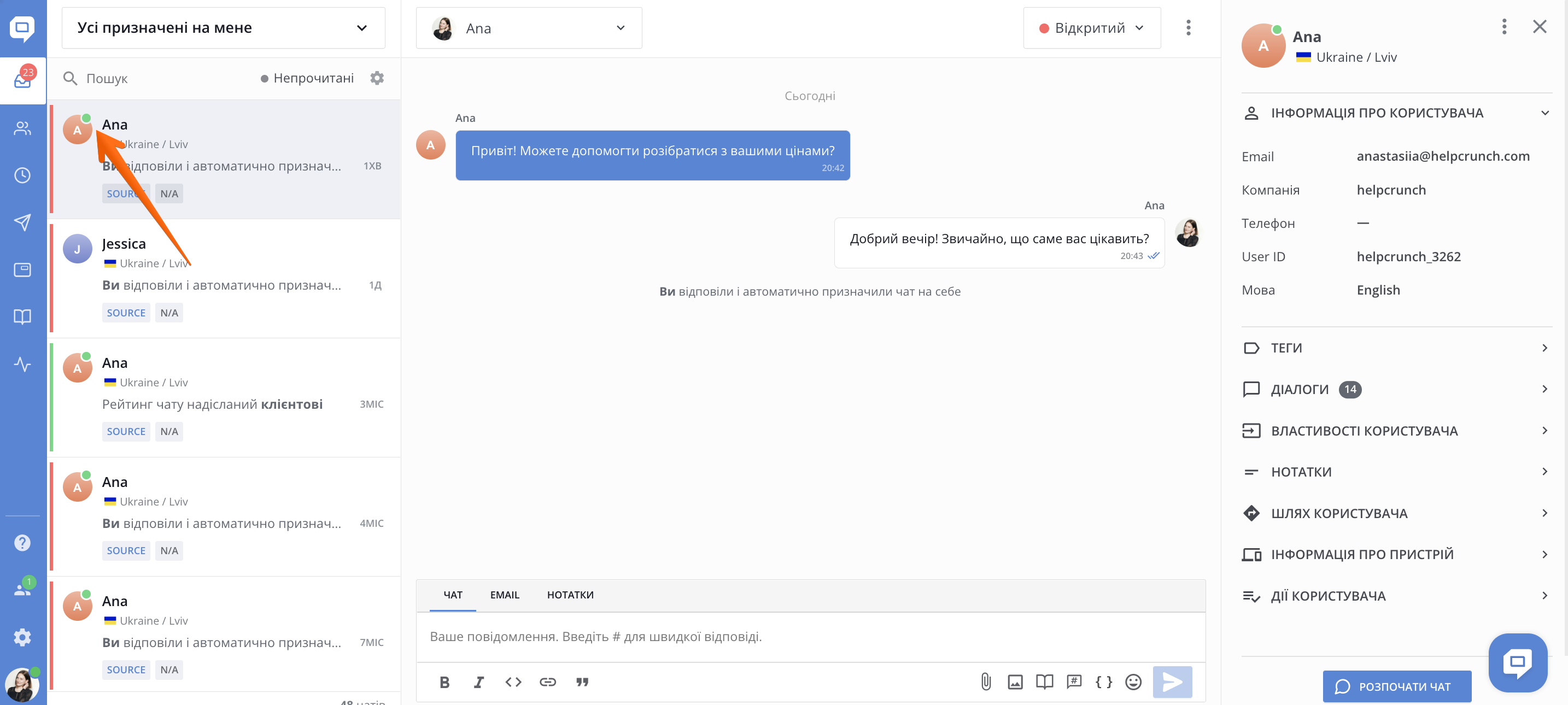
Task: Open the Усі призначені на мене dropdown
Action: (x=223, y=28)
